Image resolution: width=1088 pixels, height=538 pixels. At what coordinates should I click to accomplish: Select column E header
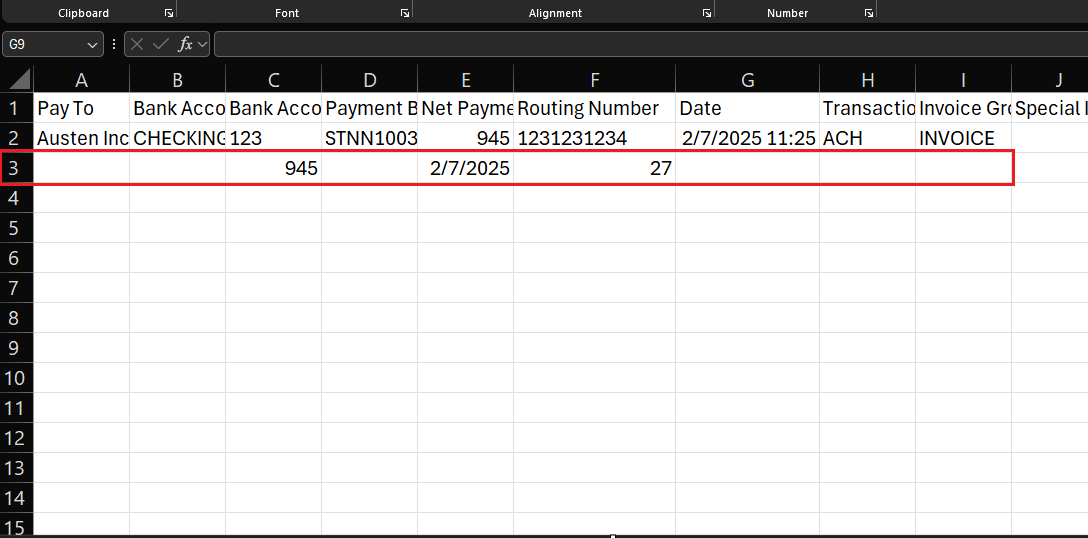pyautogui.click(x=466, y=80)
